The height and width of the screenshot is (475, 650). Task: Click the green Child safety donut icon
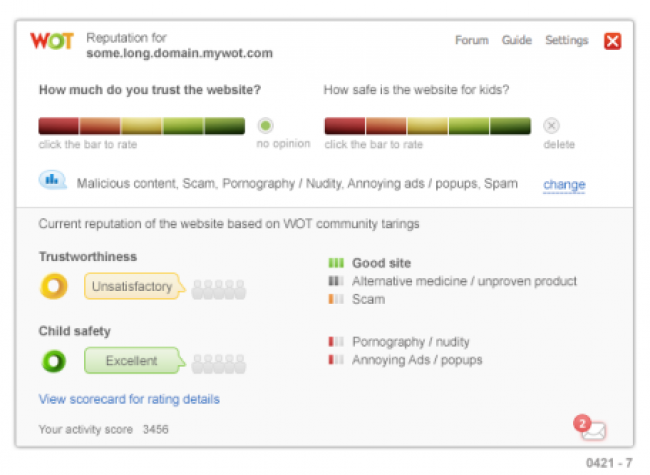point(54,361)
